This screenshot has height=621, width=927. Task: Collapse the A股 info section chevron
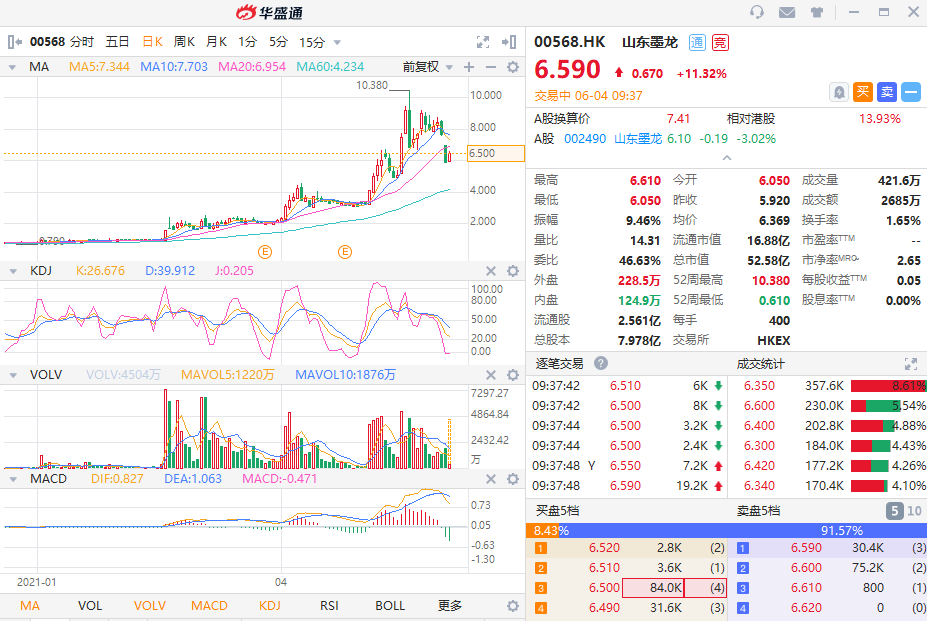727,158
